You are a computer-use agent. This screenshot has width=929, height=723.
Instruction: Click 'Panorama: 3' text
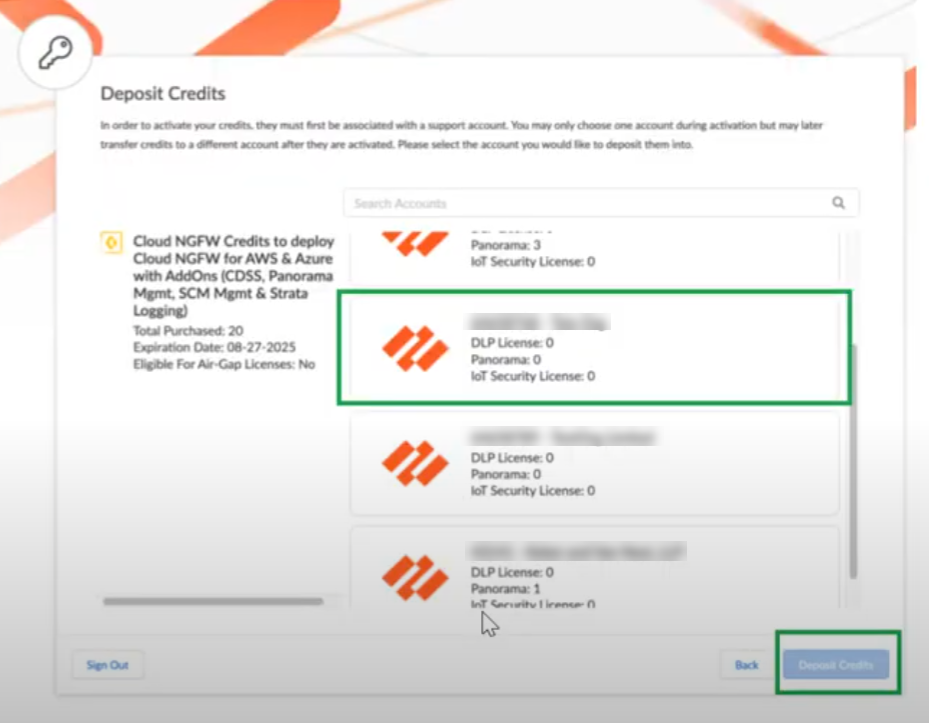505,245
